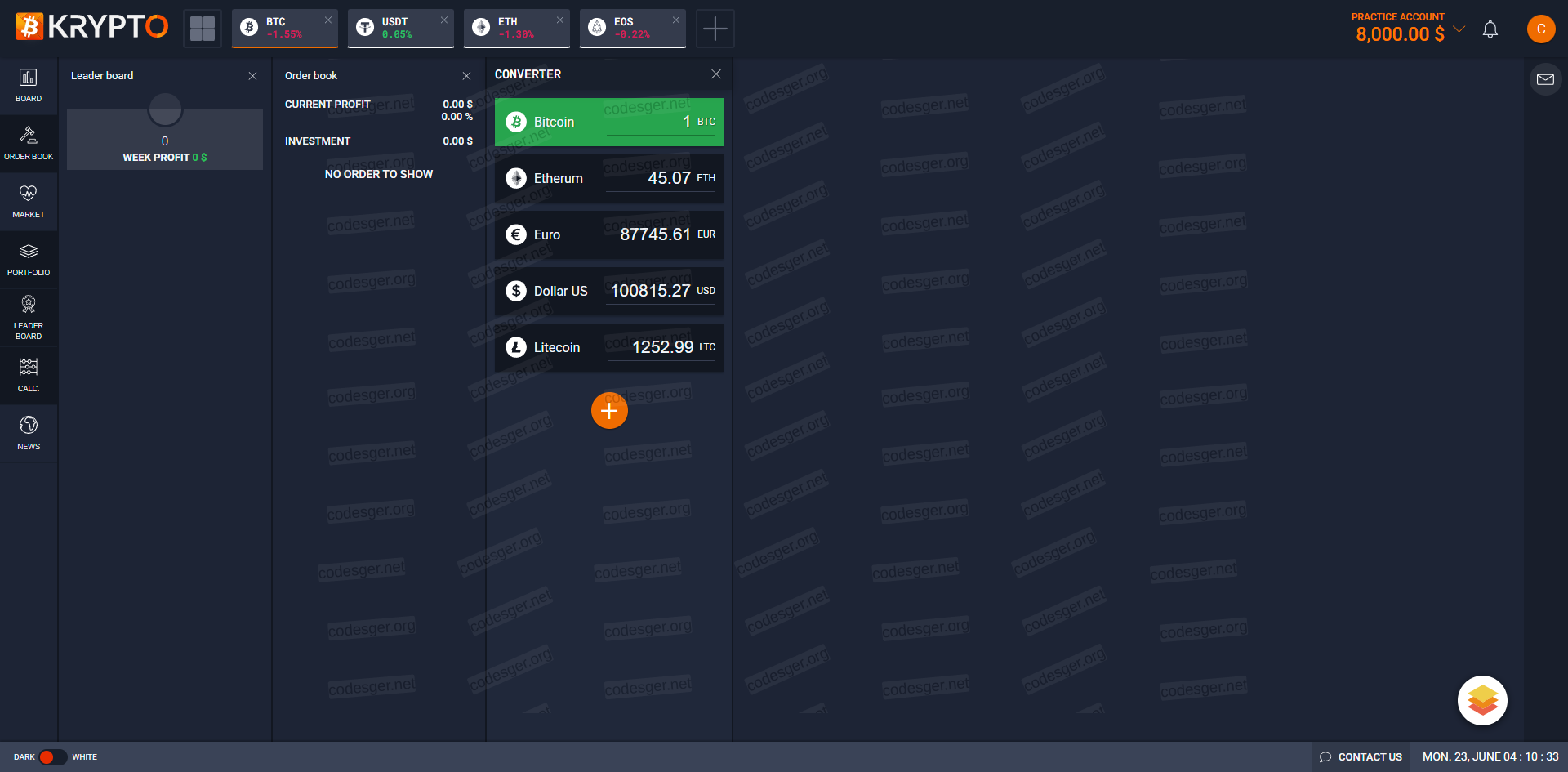Open Portfolio in the sidebar
Screen dimensions: 1568x772
pos(29,260)
